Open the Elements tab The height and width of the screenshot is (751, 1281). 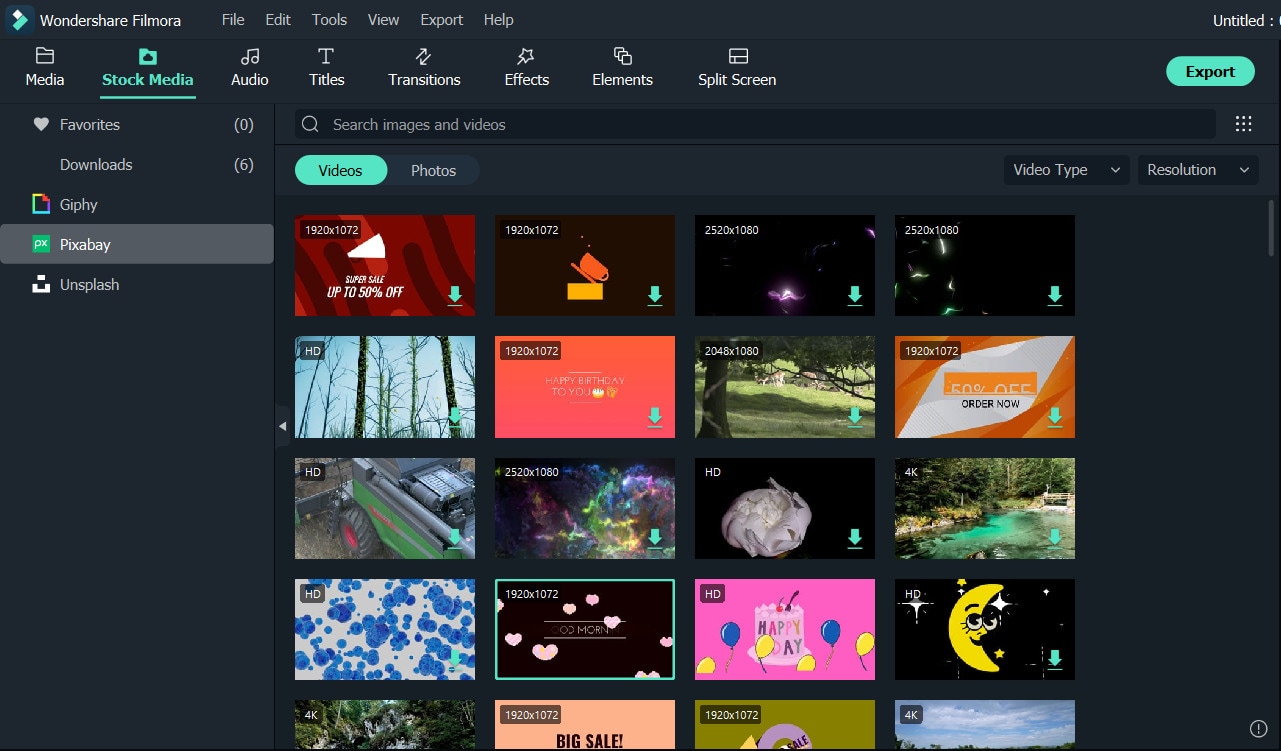622,68
